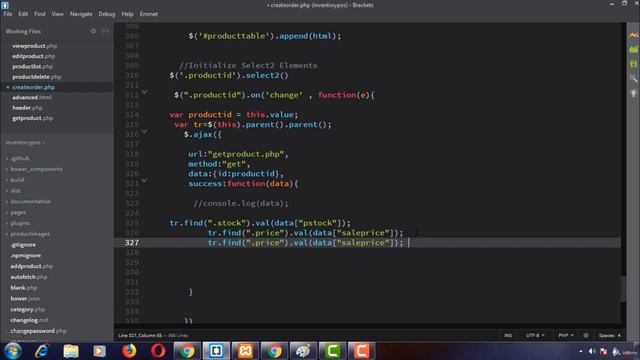This screenshot has width=640, height=360.
Task: Select the third green plugin icon in right toolbar
Action: (x=633, y=64)
